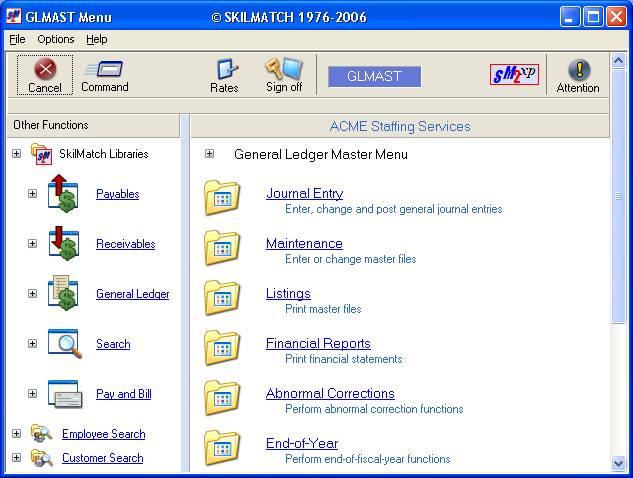Expand the General Ledger tree node
633x478 pixels.
(32, 294)
